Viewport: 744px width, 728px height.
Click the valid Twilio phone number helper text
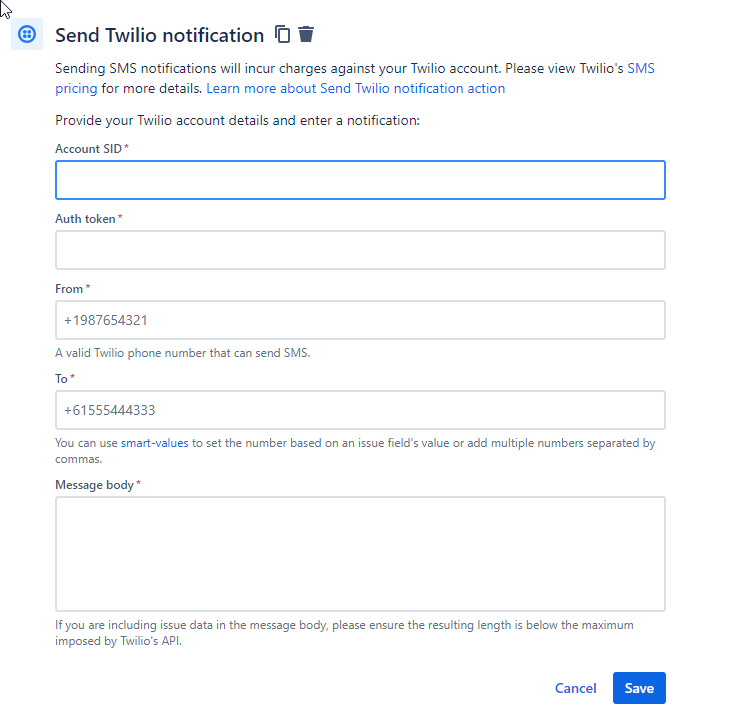pos(183,353)
